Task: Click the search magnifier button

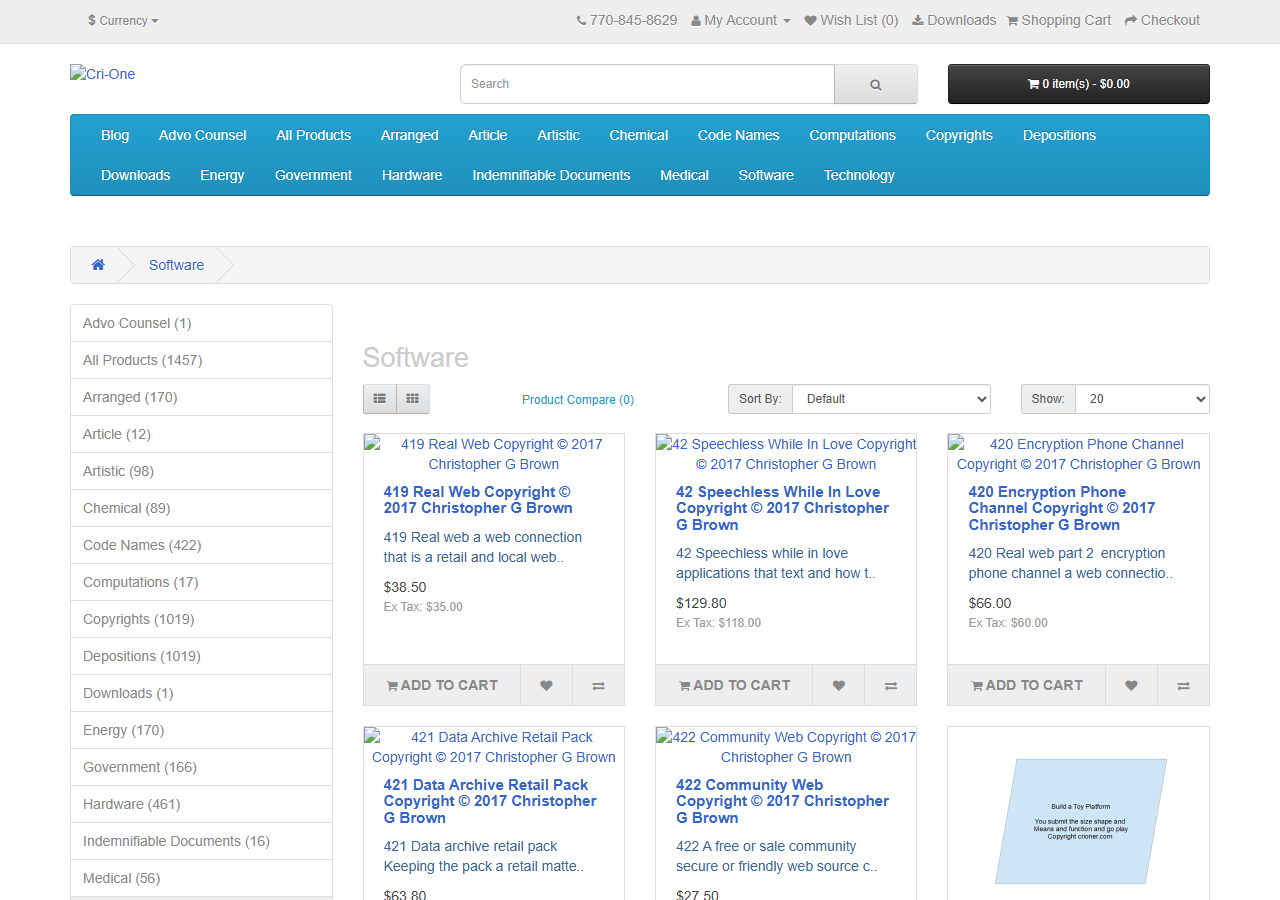Action: (876, 84)
